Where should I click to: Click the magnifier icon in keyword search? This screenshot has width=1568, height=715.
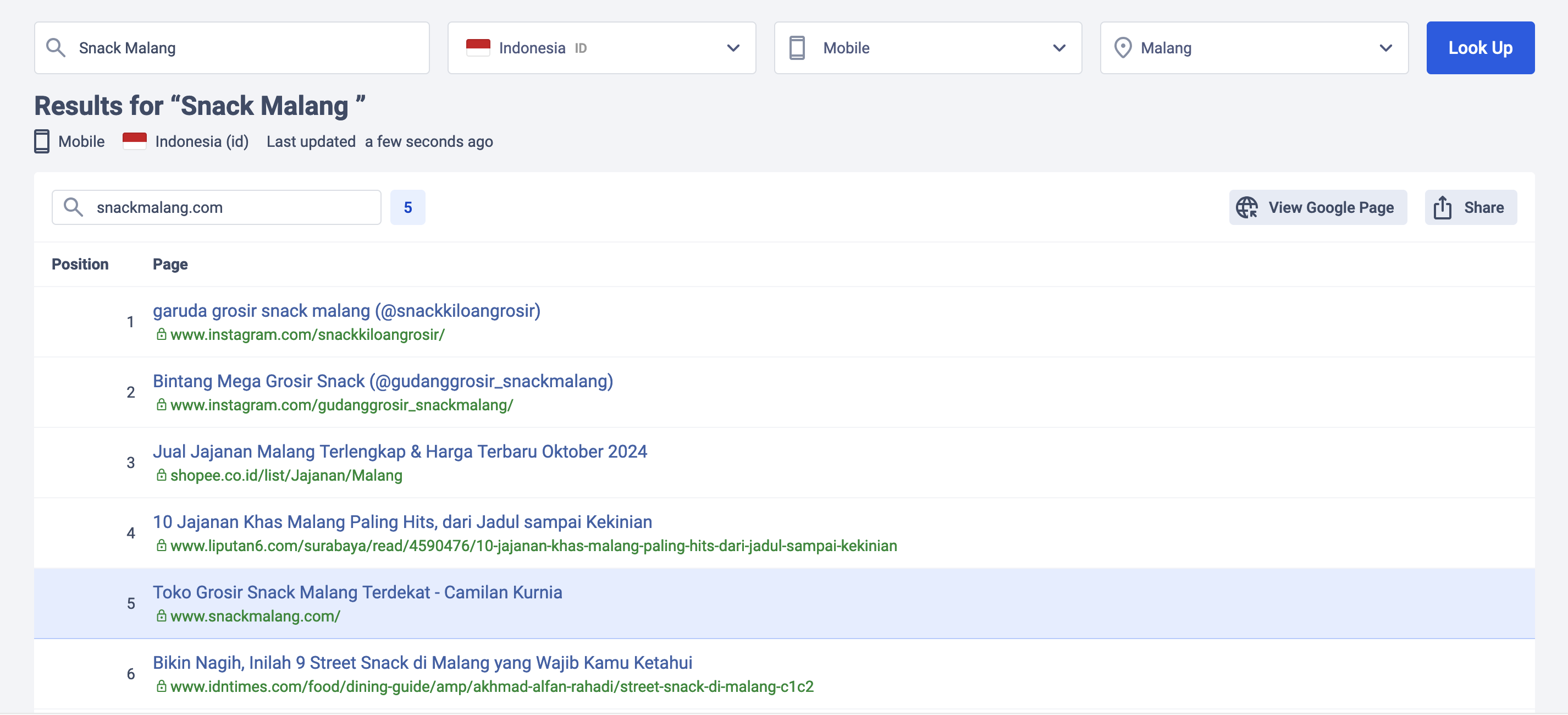[56, 48]
